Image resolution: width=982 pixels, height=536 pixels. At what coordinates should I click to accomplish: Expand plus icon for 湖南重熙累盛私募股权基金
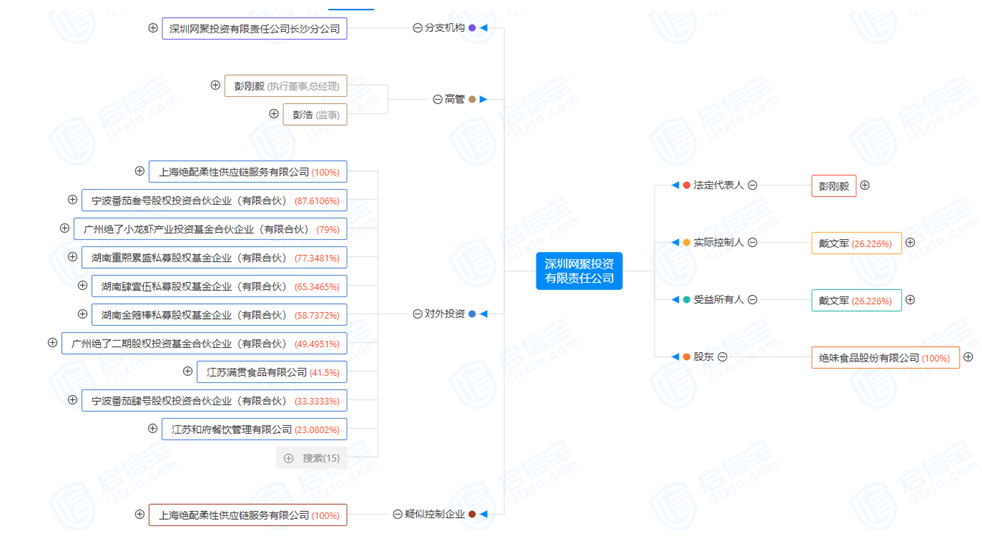(x=73, y=256)
